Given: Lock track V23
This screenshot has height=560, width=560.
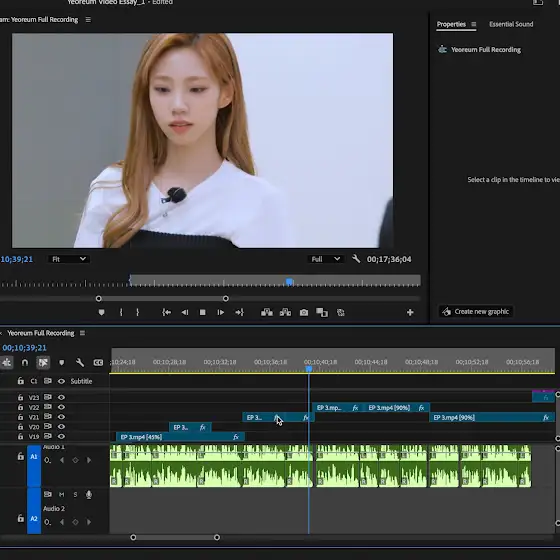Looking at the screenshot, I should (21, 397).
